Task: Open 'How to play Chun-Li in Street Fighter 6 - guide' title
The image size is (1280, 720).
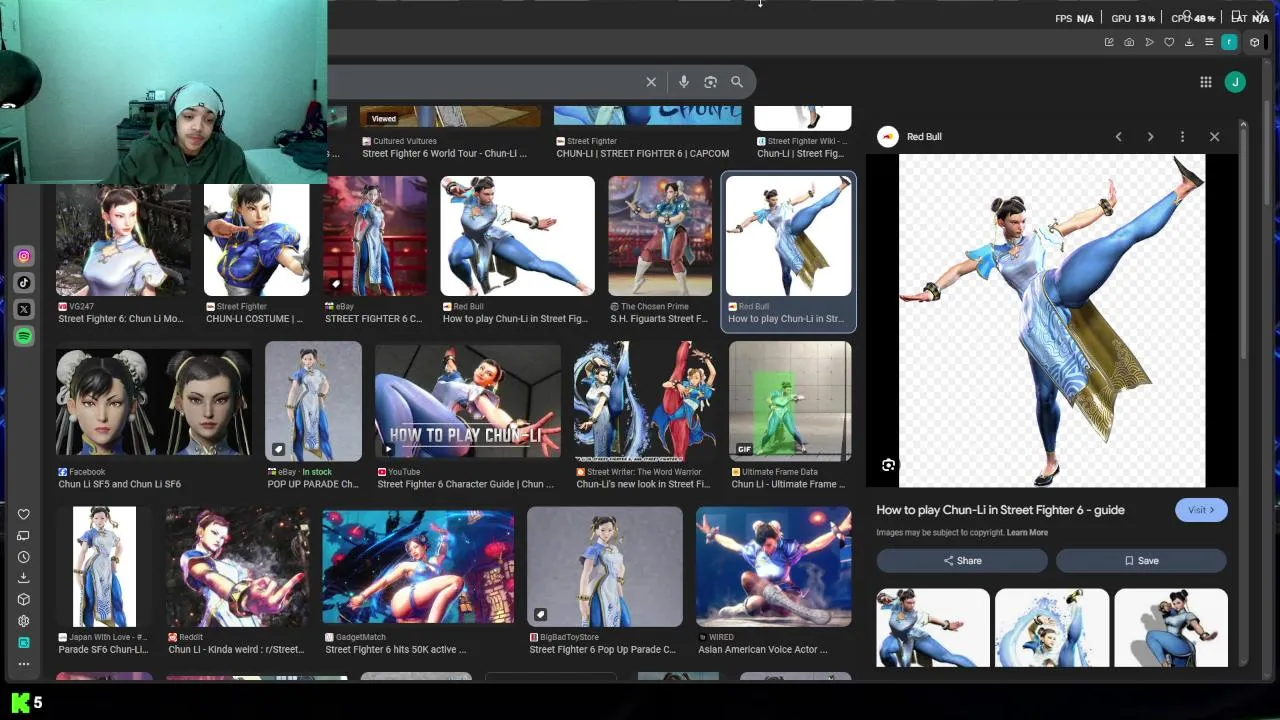Action: [1000, 510]
